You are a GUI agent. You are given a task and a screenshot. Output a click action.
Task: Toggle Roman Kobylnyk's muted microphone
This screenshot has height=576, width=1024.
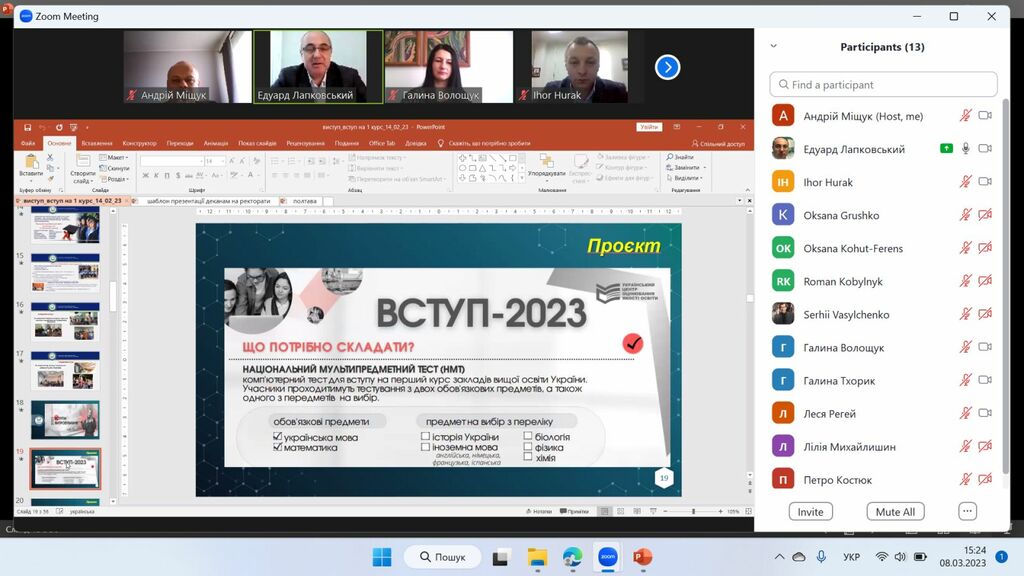click(x=965, y=281)
